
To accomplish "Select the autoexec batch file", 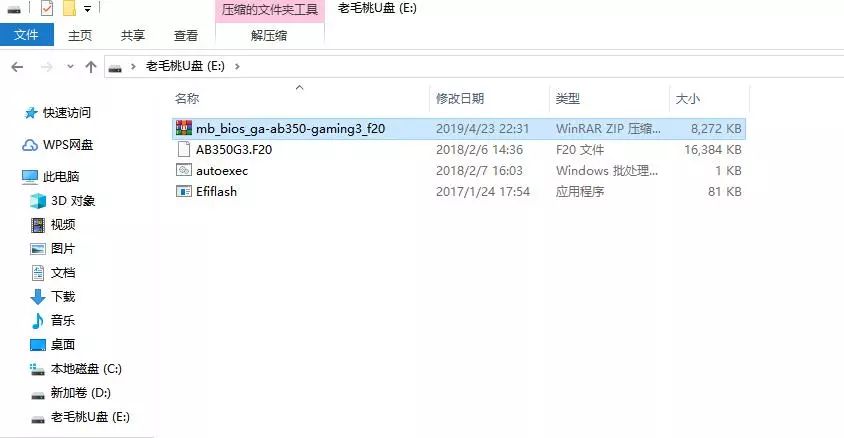I will [459, 171].
